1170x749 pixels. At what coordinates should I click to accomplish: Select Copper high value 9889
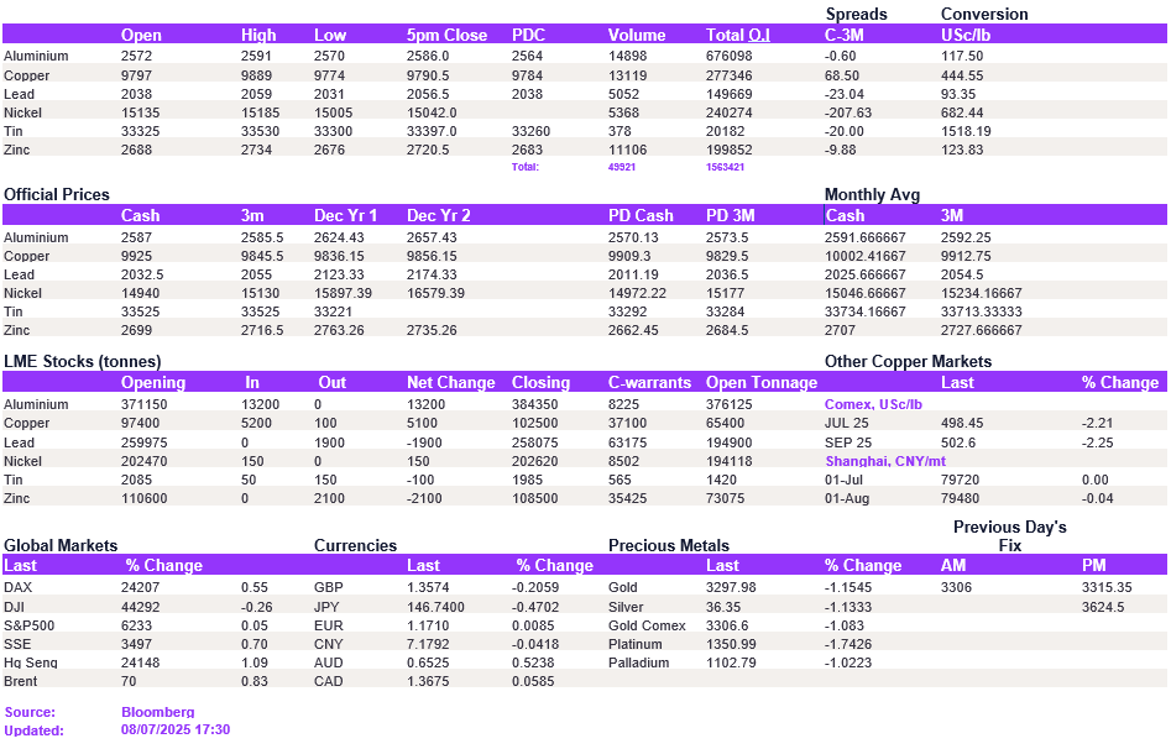(x=256, y=75)
